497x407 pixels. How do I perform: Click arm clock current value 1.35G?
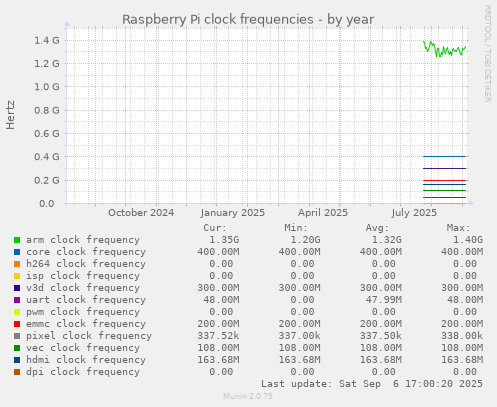[224, 240]
